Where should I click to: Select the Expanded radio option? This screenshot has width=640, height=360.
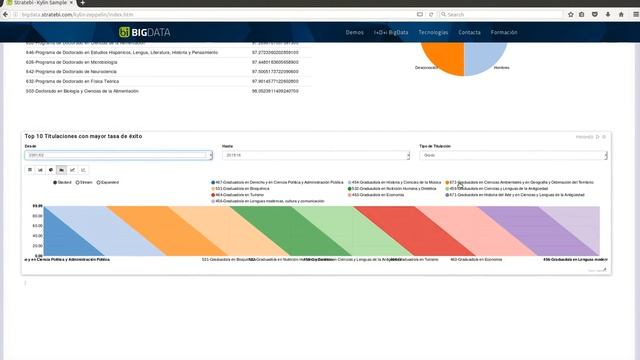pos(108,182)
